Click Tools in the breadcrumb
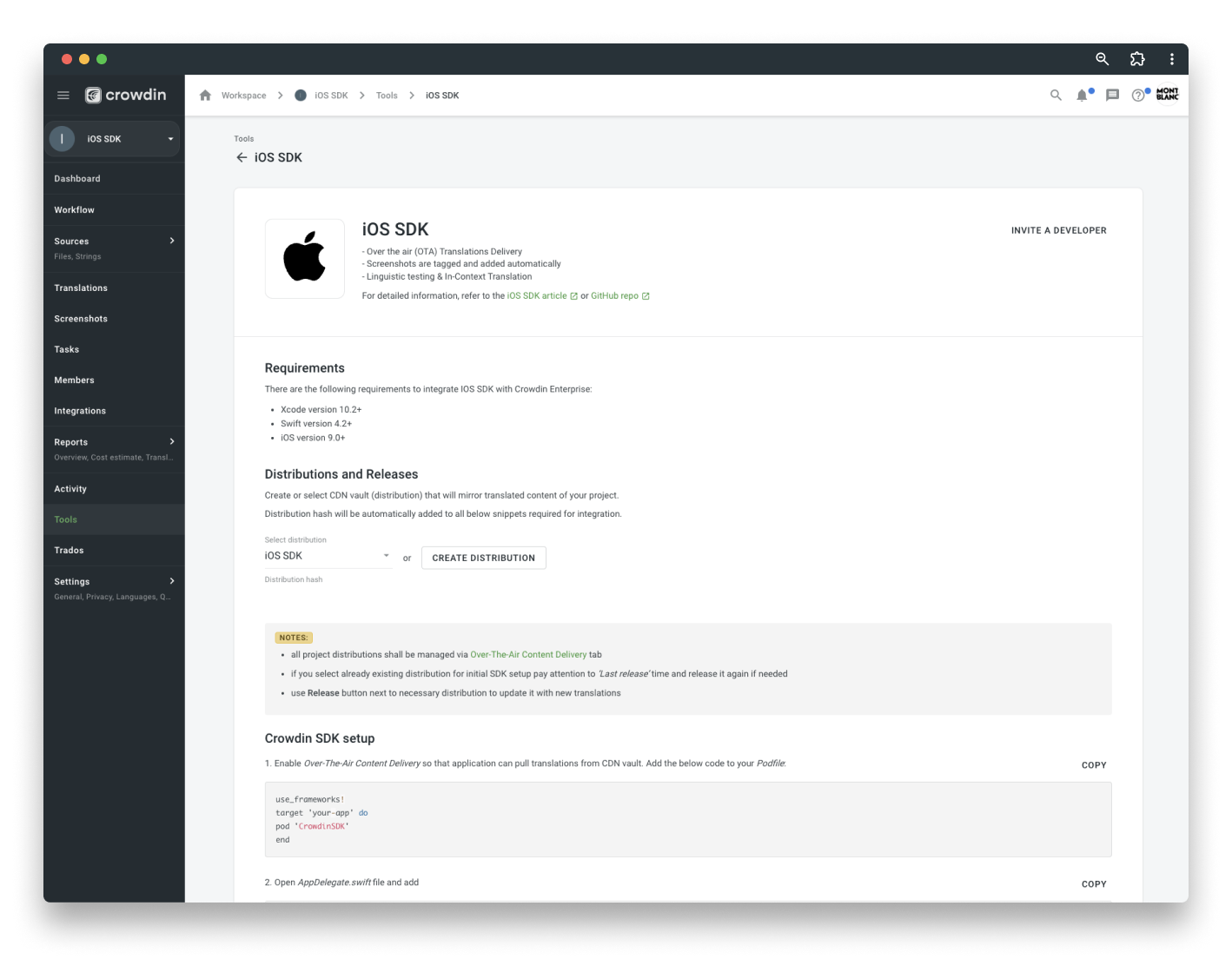 pyautogui.click(x=387, y=96)
